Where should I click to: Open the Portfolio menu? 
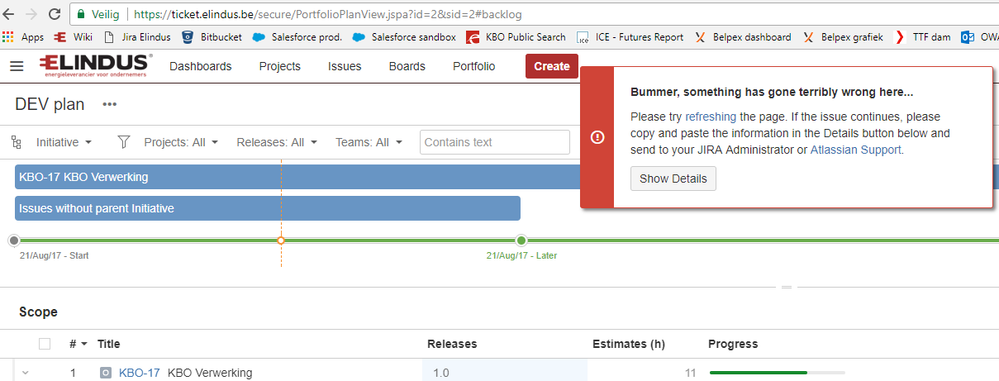point(474,66)
